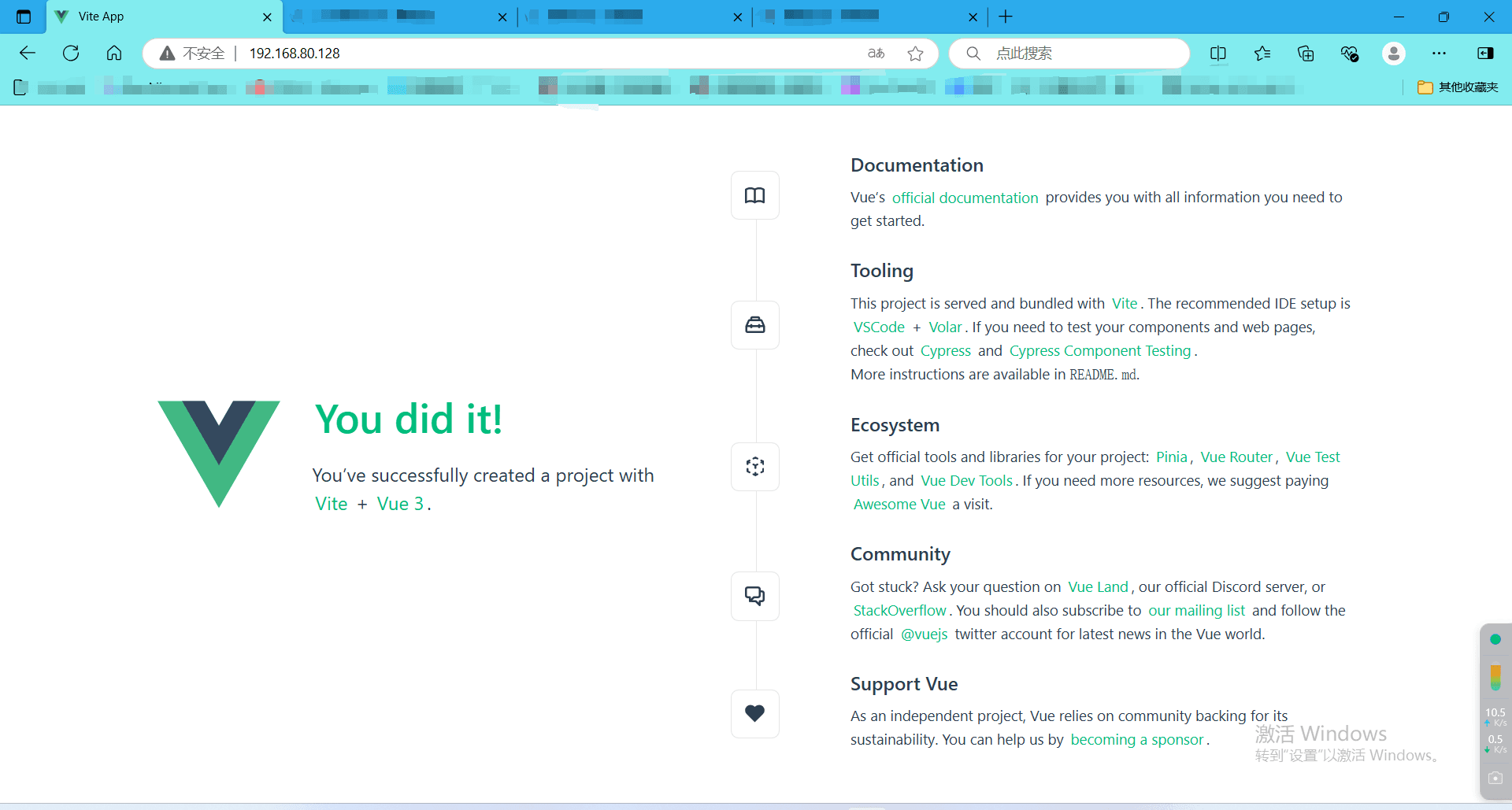Switch to the Vite App tab
Viewport: 1512px width, 810px height.
tap(165, 17)
